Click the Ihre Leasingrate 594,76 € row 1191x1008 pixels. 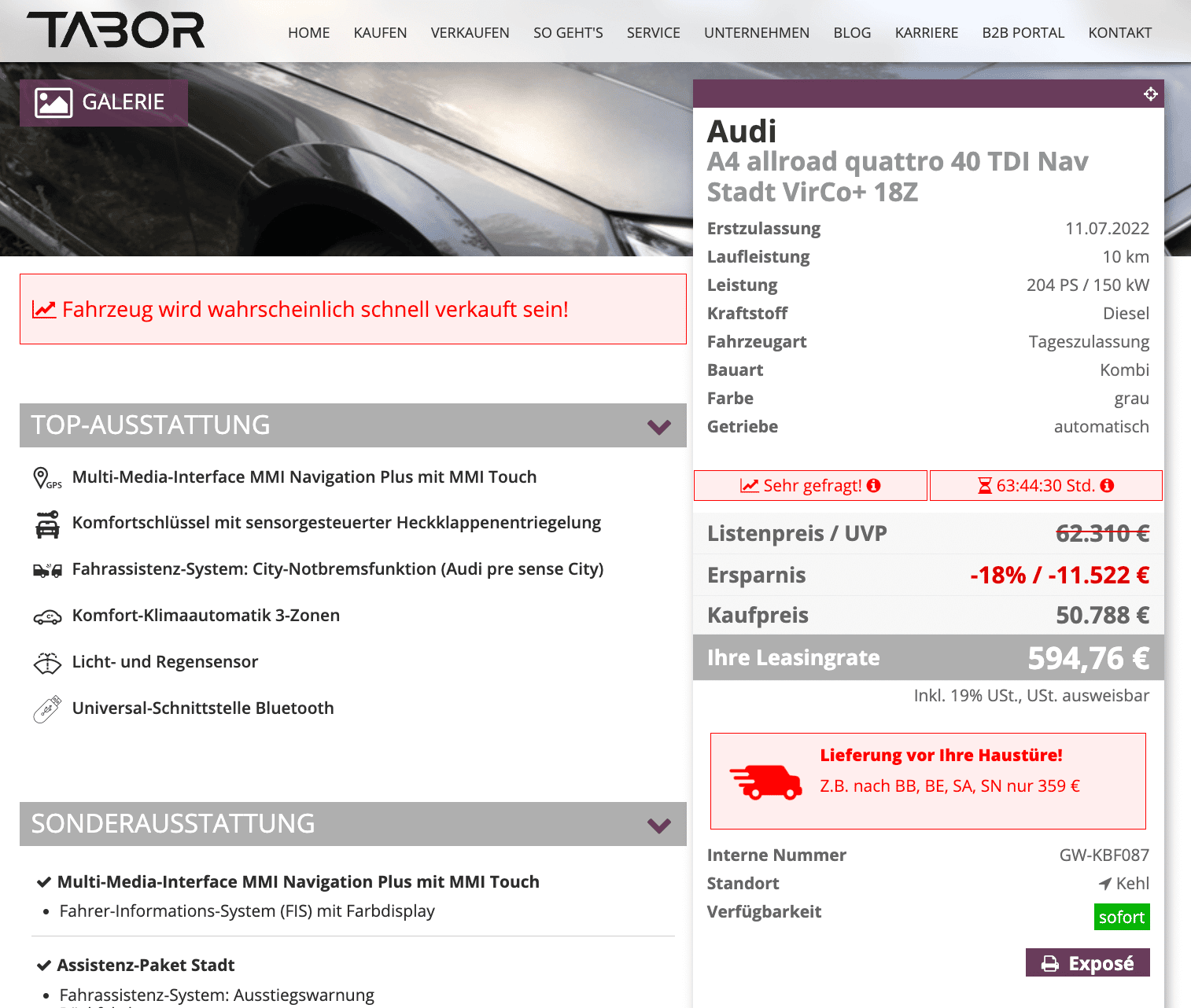928,657
